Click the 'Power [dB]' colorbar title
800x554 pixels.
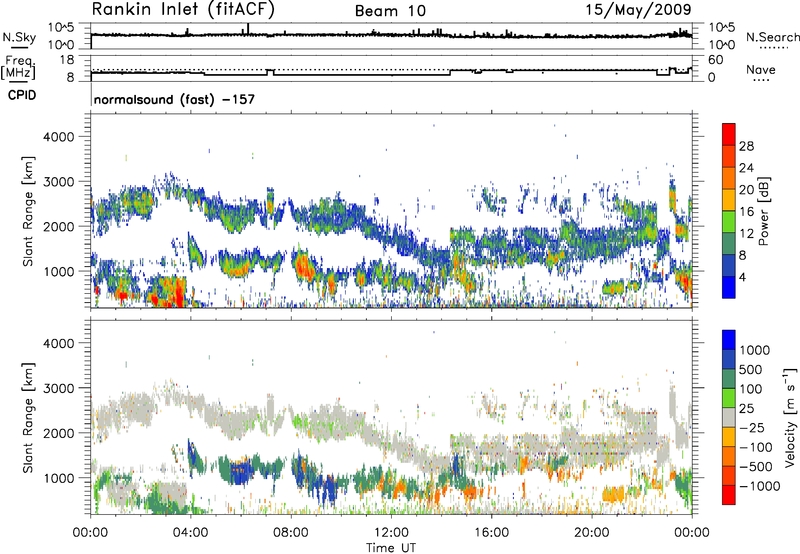point(763,211)
